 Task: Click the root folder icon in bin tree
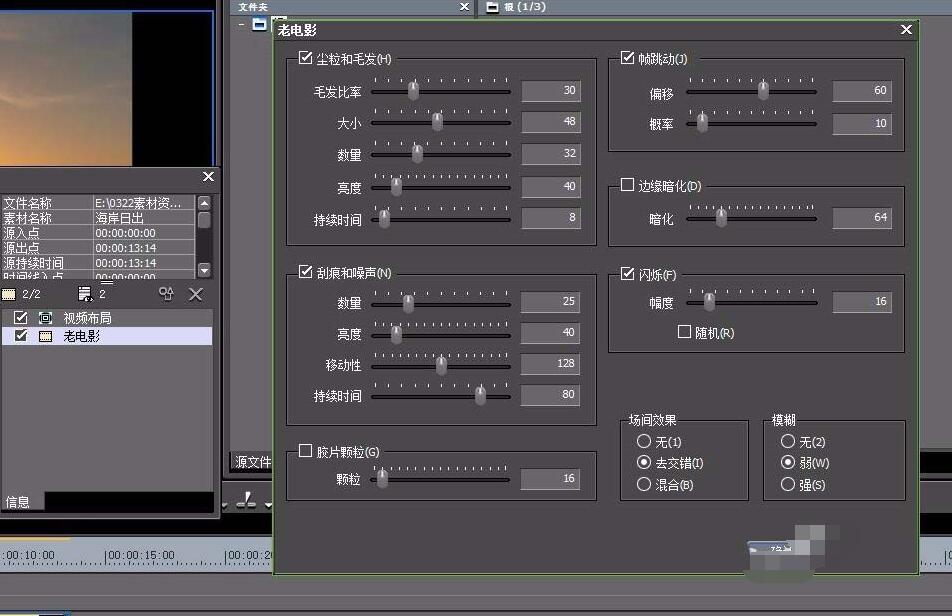tap(260, 24)
